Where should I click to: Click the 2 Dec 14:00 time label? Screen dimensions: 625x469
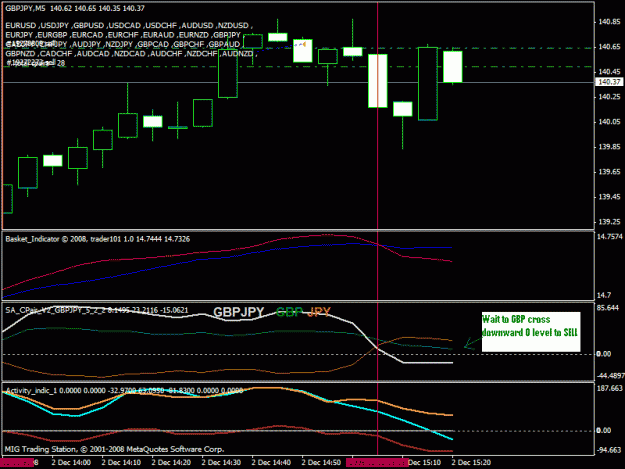71,463
